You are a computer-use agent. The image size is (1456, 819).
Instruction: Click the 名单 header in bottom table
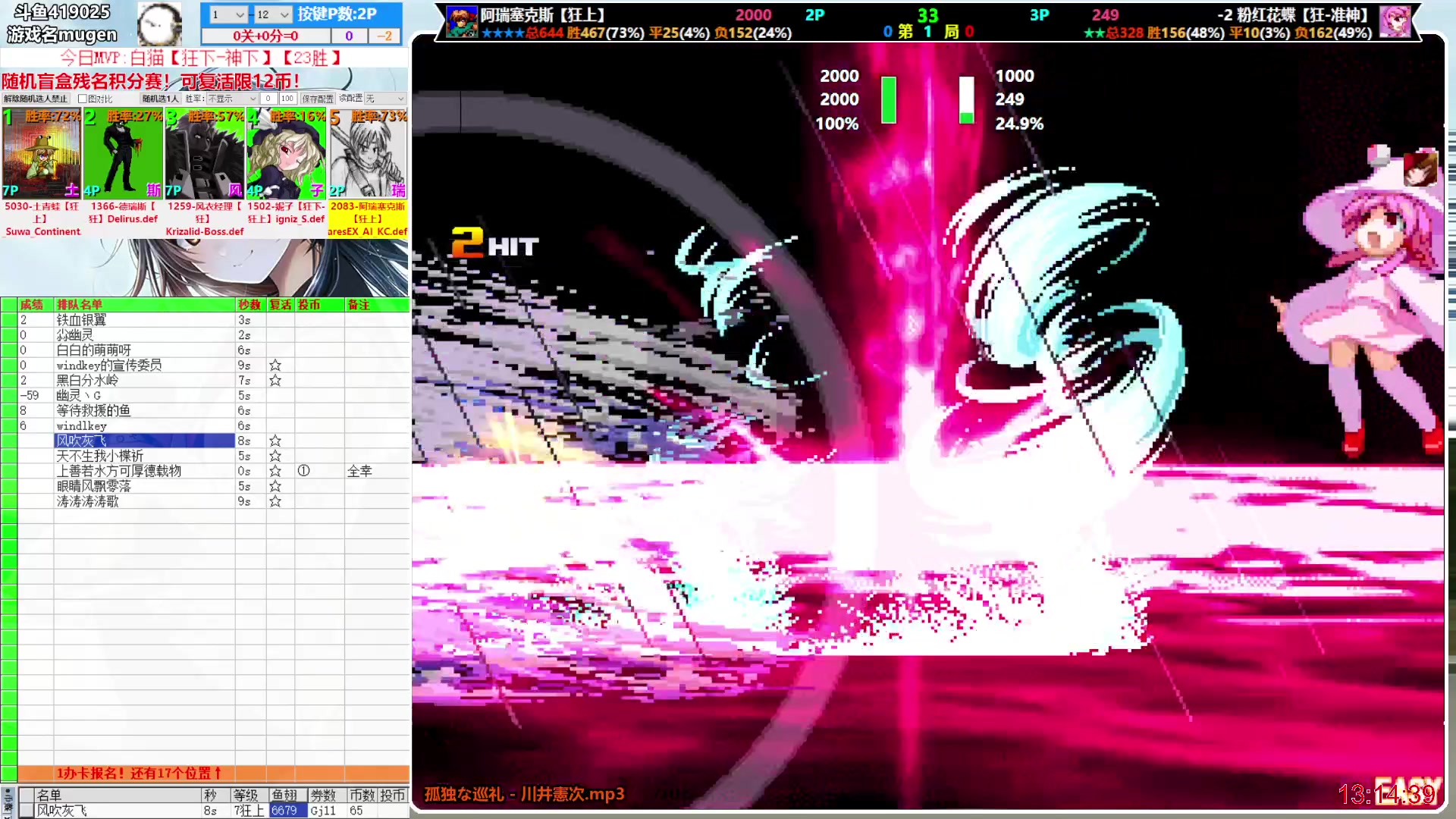tap(118, 795)
